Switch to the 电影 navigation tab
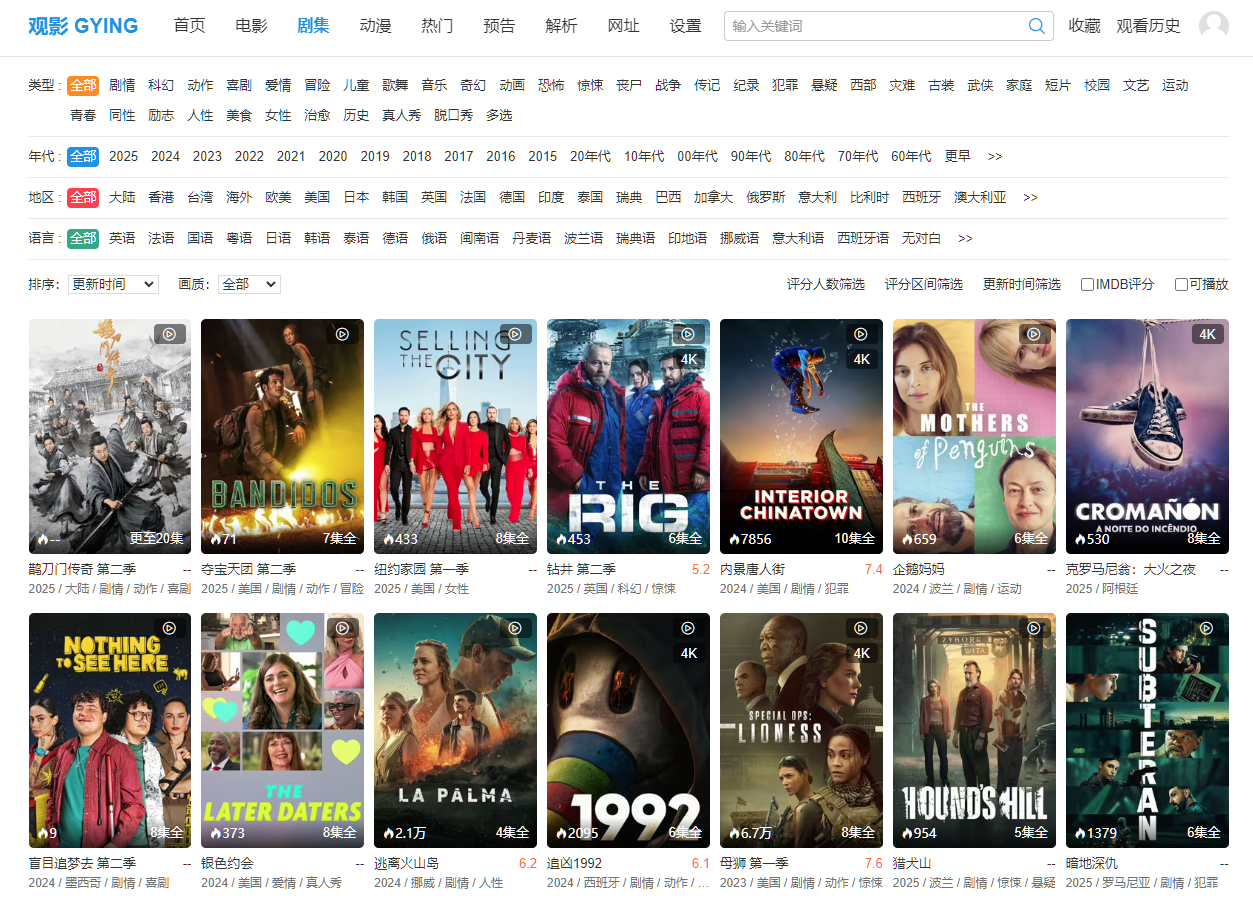 tap(251, 26)
